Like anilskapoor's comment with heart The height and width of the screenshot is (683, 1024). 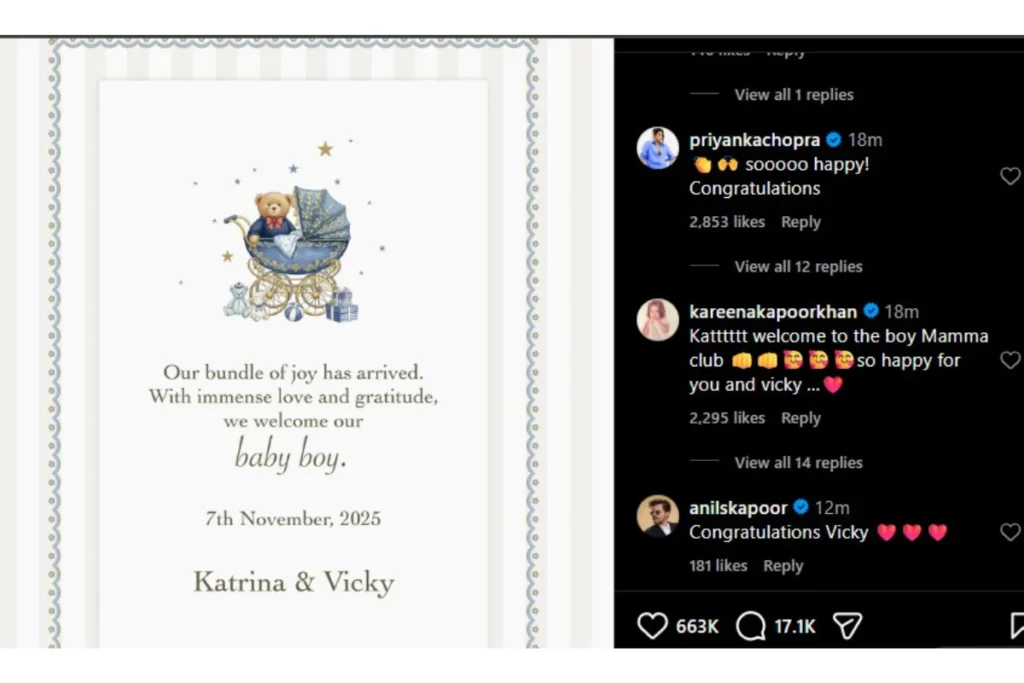[1010, 532]
